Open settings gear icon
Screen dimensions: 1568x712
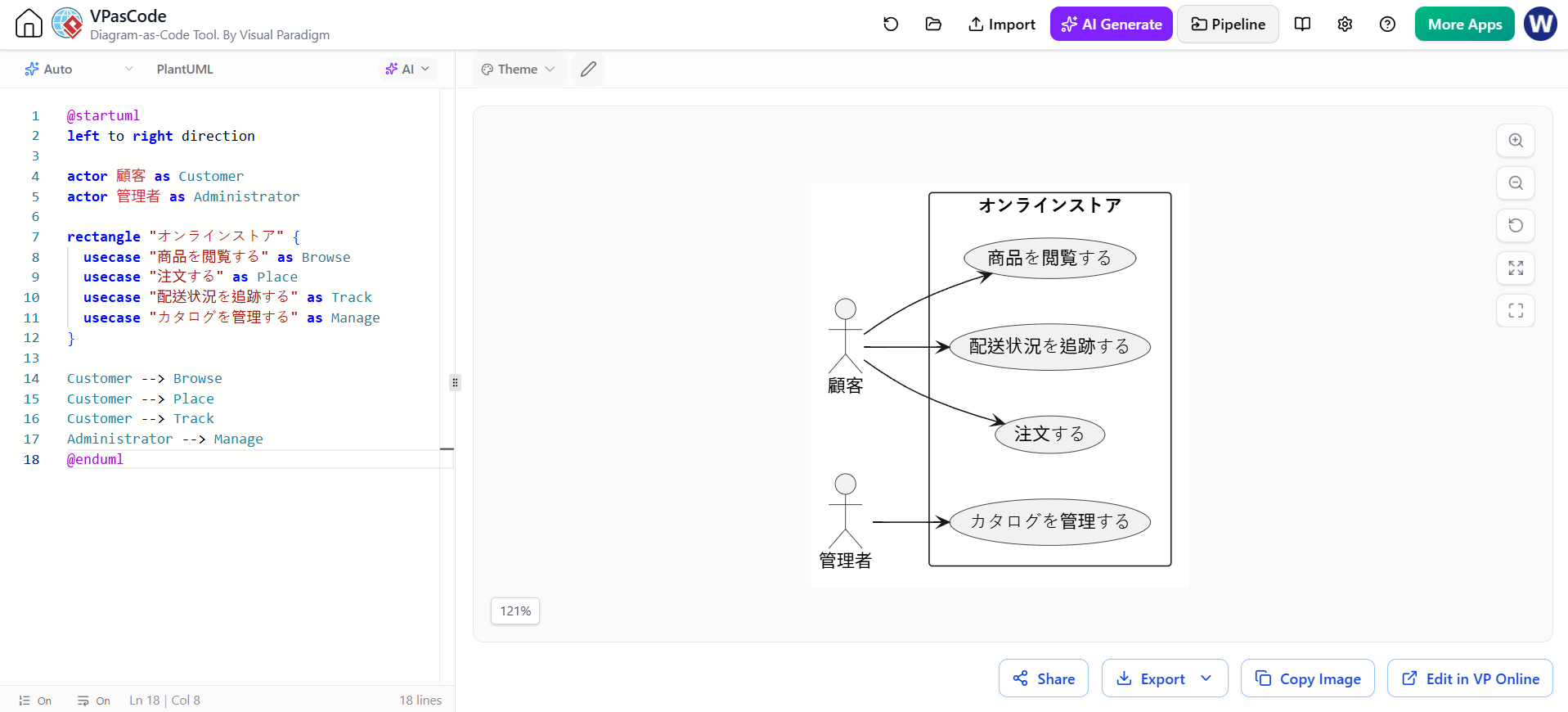[1345, 24]
